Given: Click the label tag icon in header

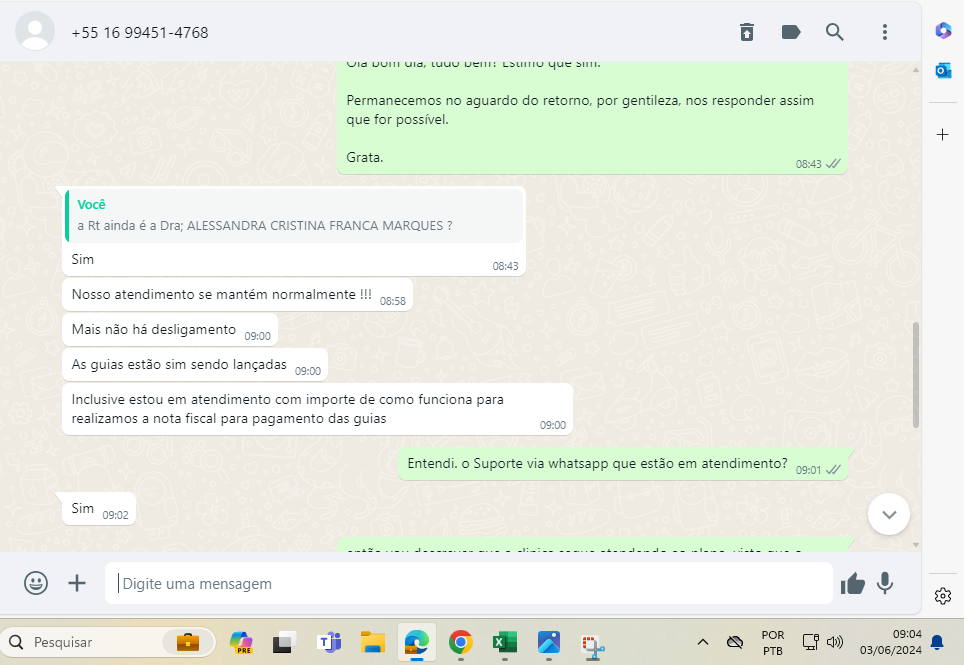Looking at the screenshot, I should pos(791,32).
